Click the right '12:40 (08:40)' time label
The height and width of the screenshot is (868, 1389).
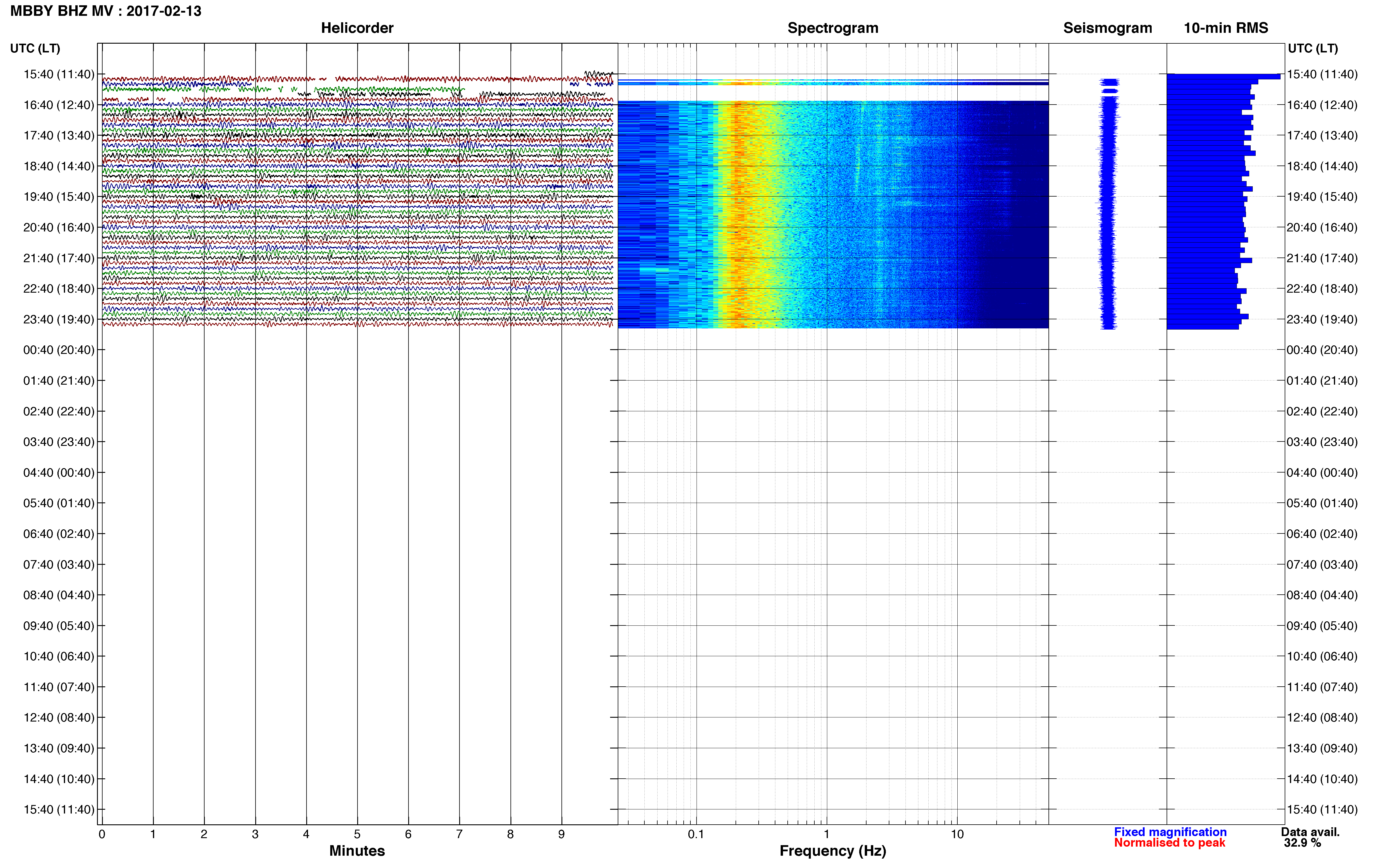pos(1322,718)
